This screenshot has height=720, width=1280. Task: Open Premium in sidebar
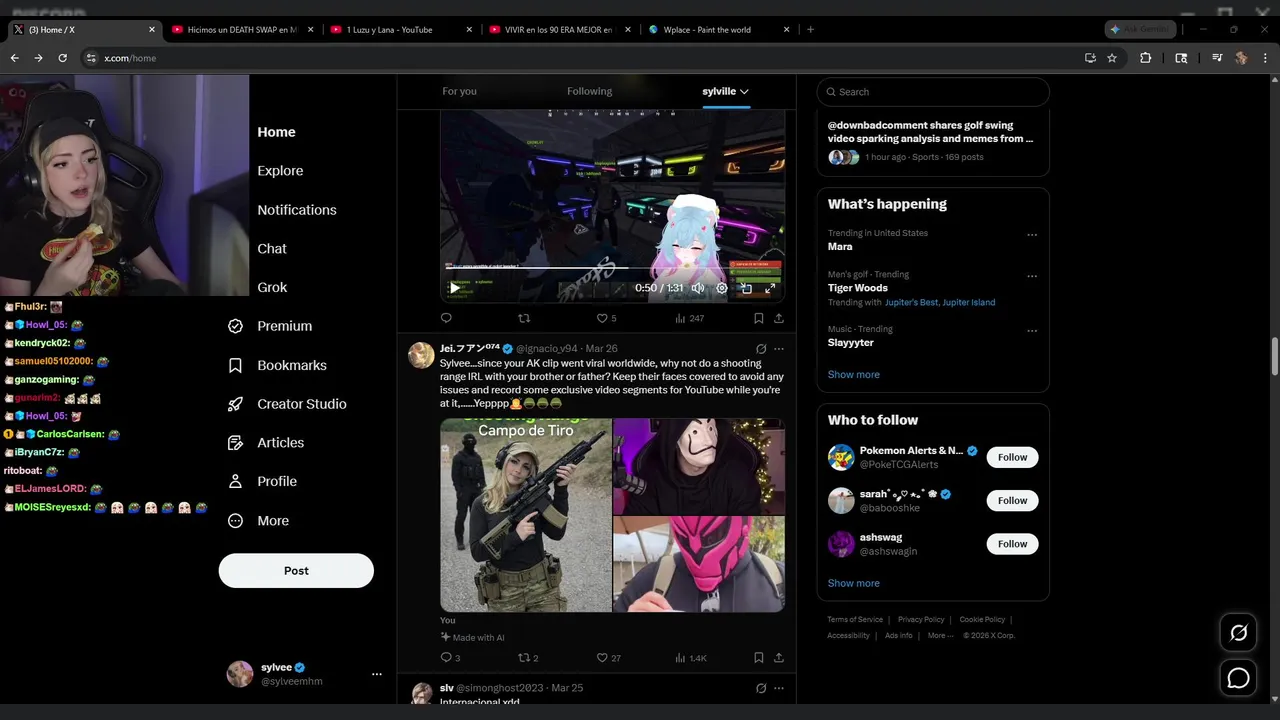270,326
